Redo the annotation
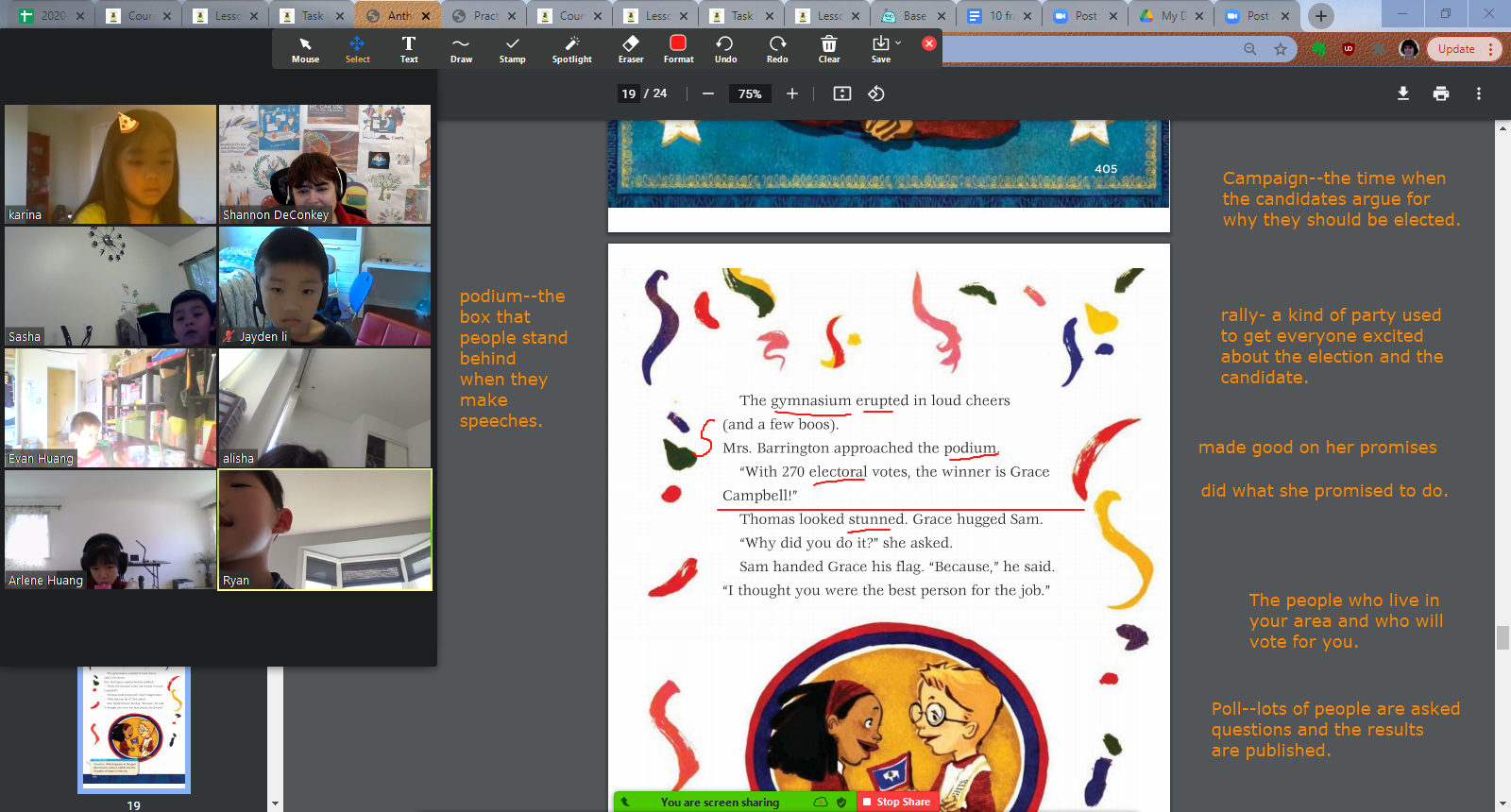Viewport: 1511px width, 812px height. pyautogui.click(x=777, y=50)
